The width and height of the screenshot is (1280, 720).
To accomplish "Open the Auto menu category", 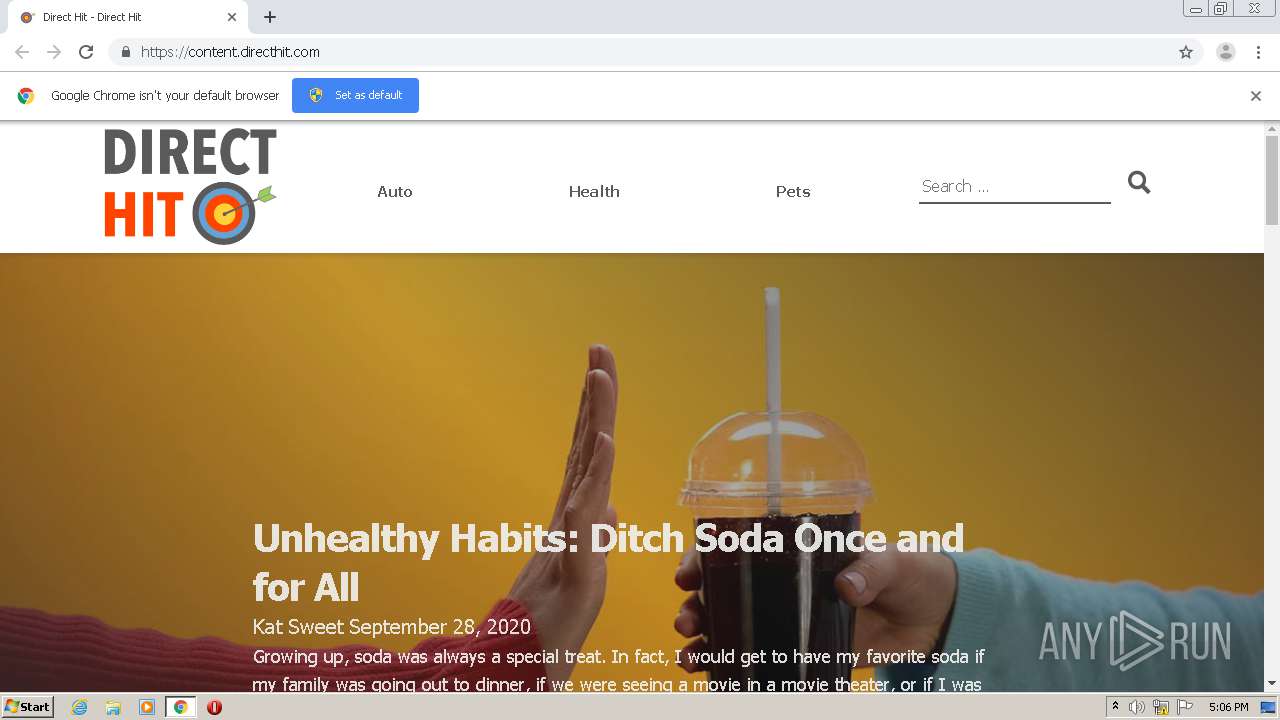I will [395, 191].
